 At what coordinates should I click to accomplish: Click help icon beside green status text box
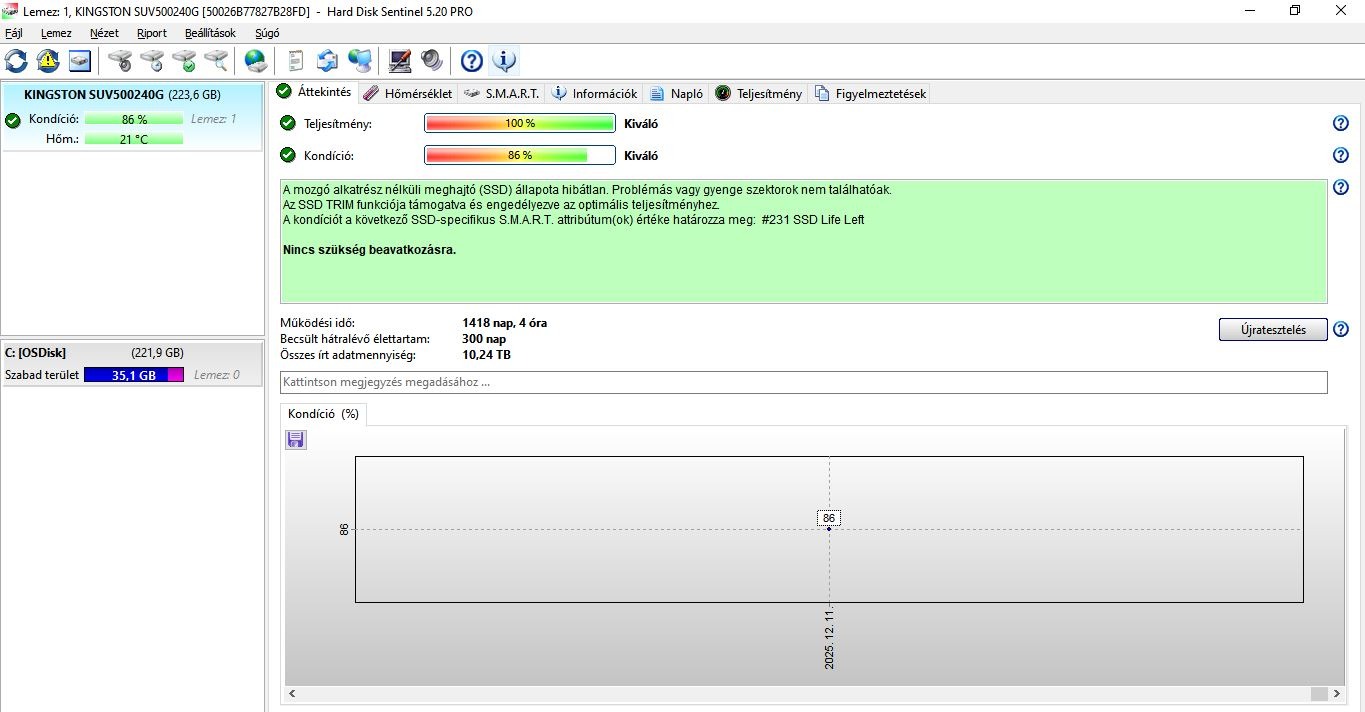(1341, 188)
